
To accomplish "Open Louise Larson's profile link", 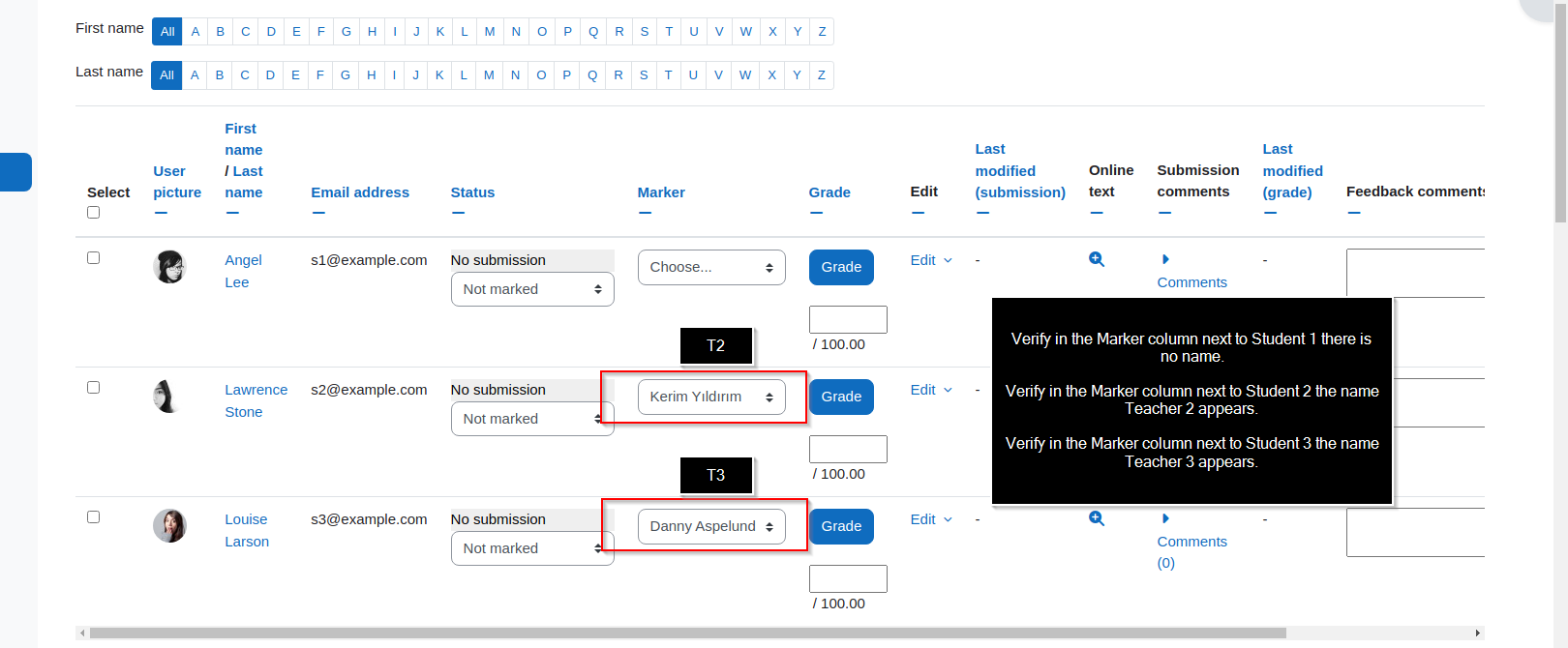I will [247, 530].
